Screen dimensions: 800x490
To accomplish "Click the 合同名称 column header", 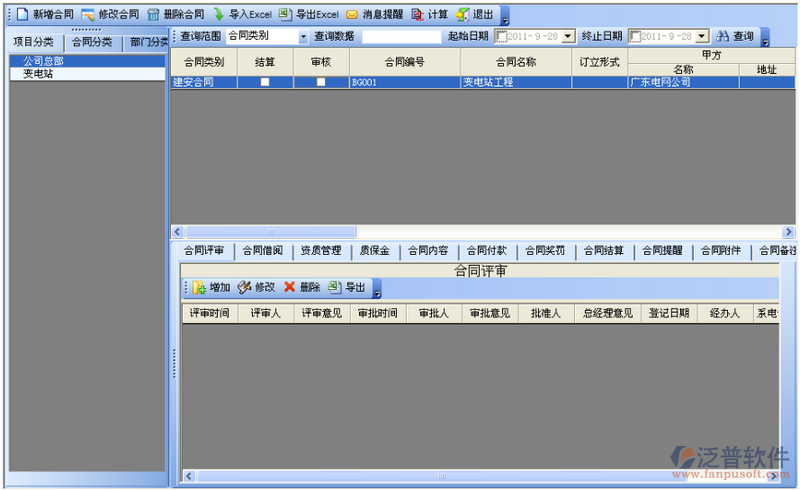I will coord(516,62).
